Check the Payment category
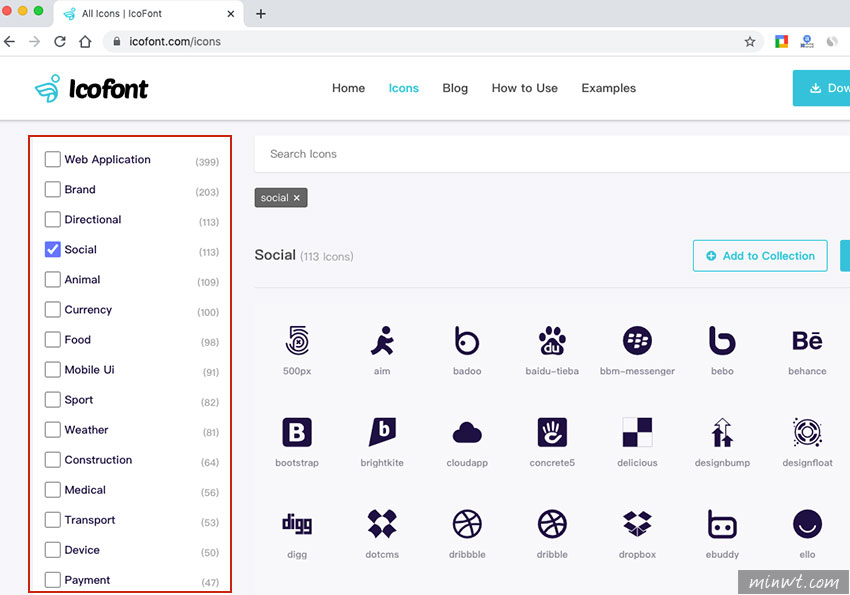This screenshot has width=850, height=595. click(53, 580)
